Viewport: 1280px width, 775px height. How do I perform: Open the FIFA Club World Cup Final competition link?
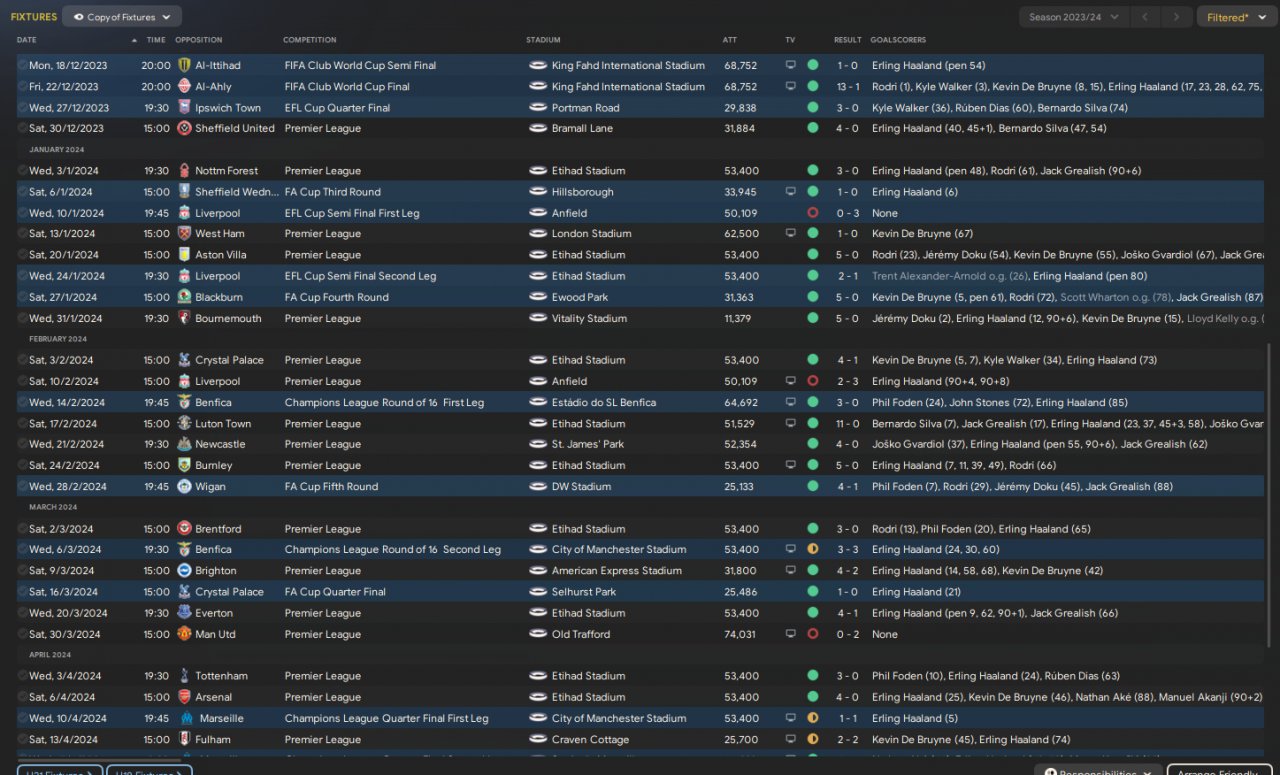tap(347, 87)
